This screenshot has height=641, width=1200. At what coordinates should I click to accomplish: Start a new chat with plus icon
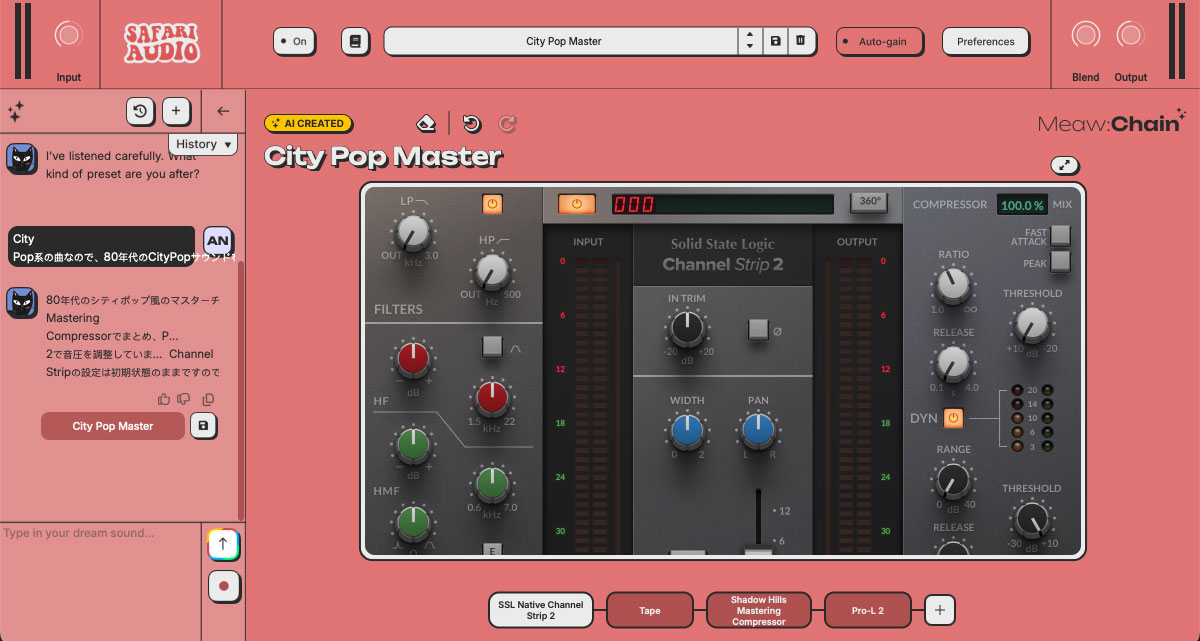tap(175, 111)
